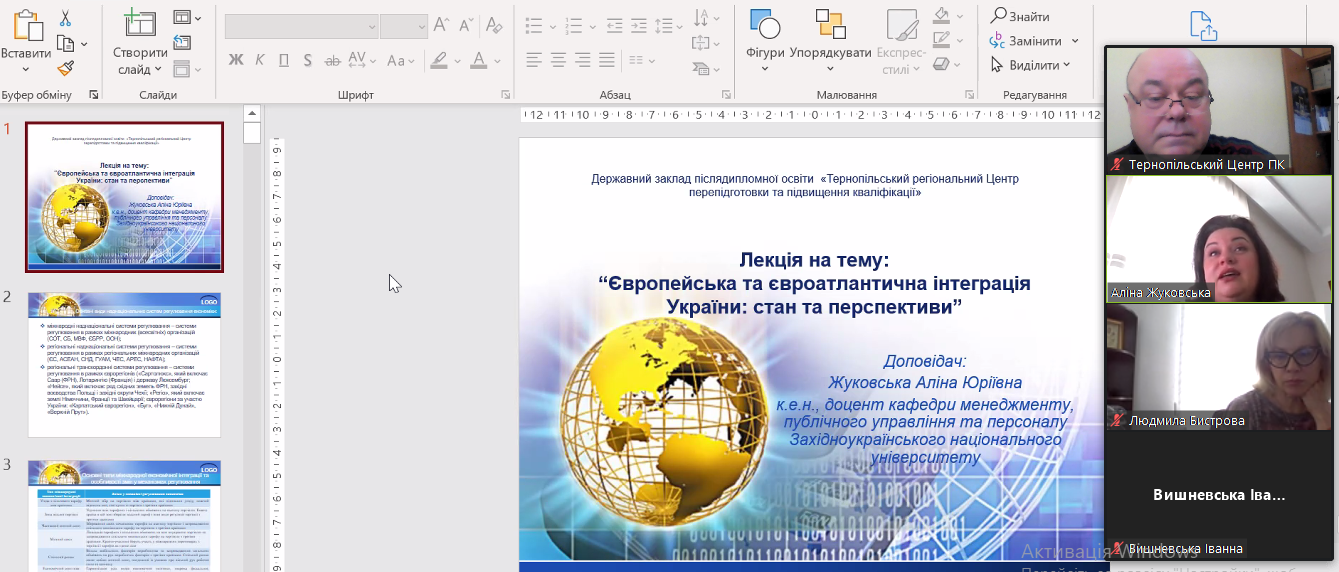Open the Фігури shapes gallery
1339x572 pixels.
tap(765, 42)
